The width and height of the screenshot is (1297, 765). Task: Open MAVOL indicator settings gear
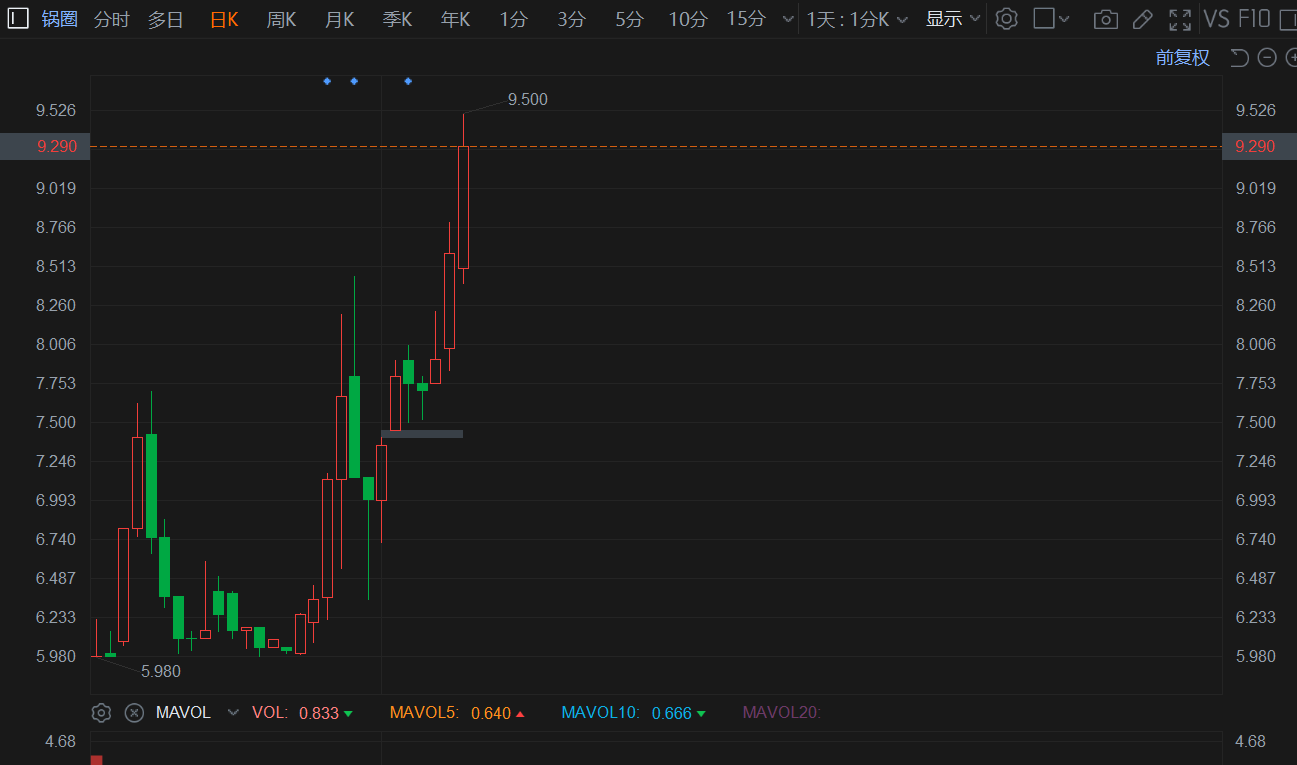tap(101, 713)
